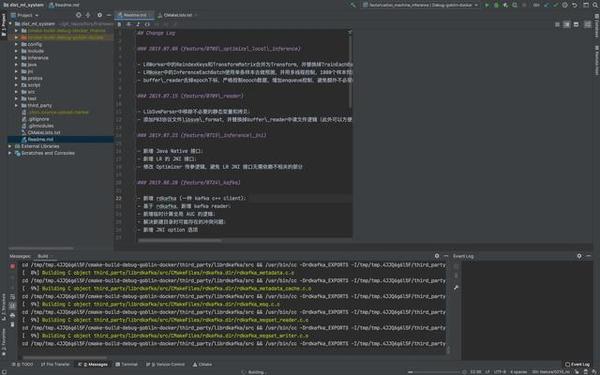Expand Scratches and Consoles node
Viewport: 600px width, 375px height.
pos(10,153)
